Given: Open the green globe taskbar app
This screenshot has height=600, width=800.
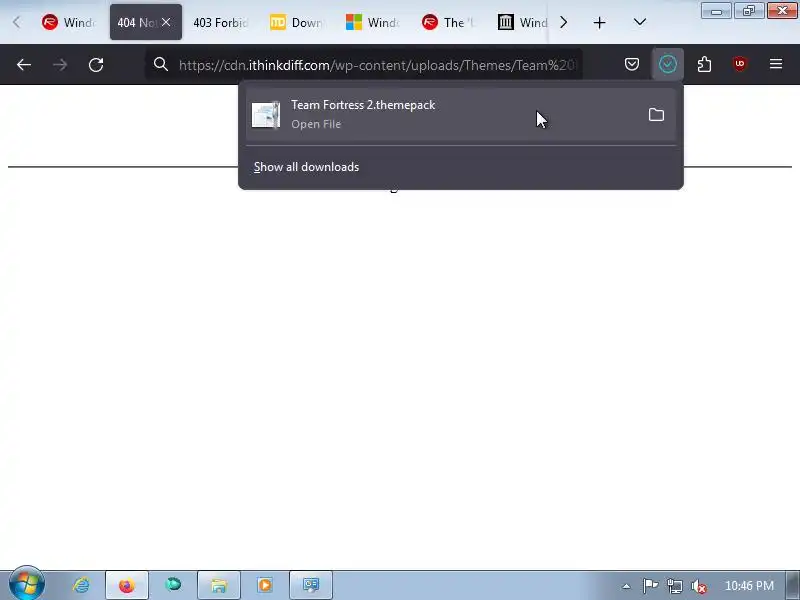Looking at the screenshot, I should click(x=173, y=585).
